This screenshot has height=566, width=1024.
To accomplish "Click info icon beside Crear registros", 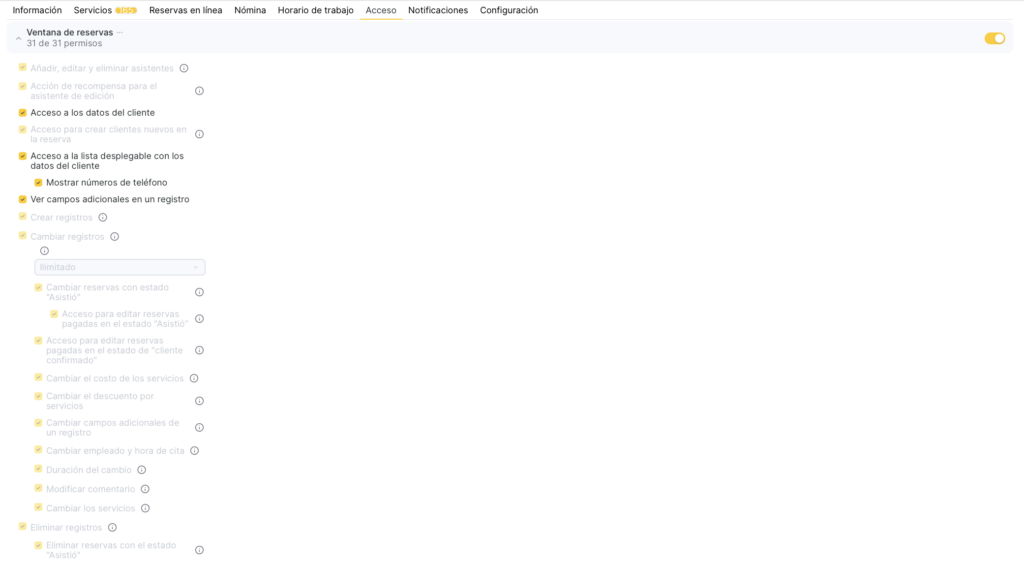I will 103,218.
